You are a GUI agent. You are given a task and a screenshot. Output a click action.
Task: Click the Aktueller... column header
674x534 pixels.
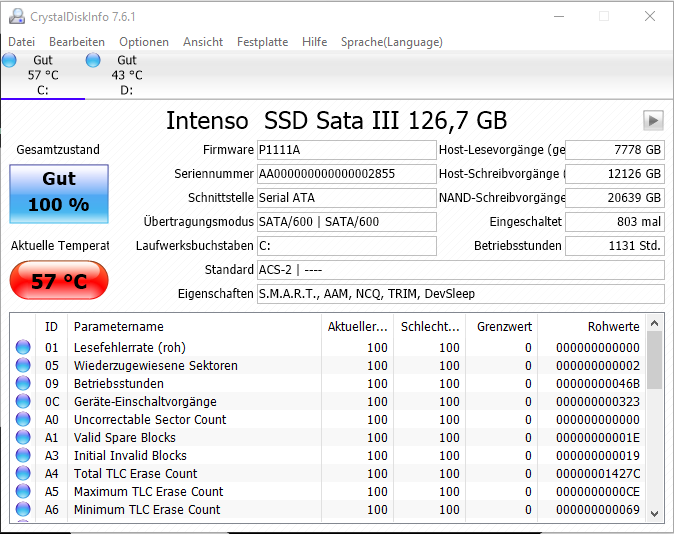357,327
